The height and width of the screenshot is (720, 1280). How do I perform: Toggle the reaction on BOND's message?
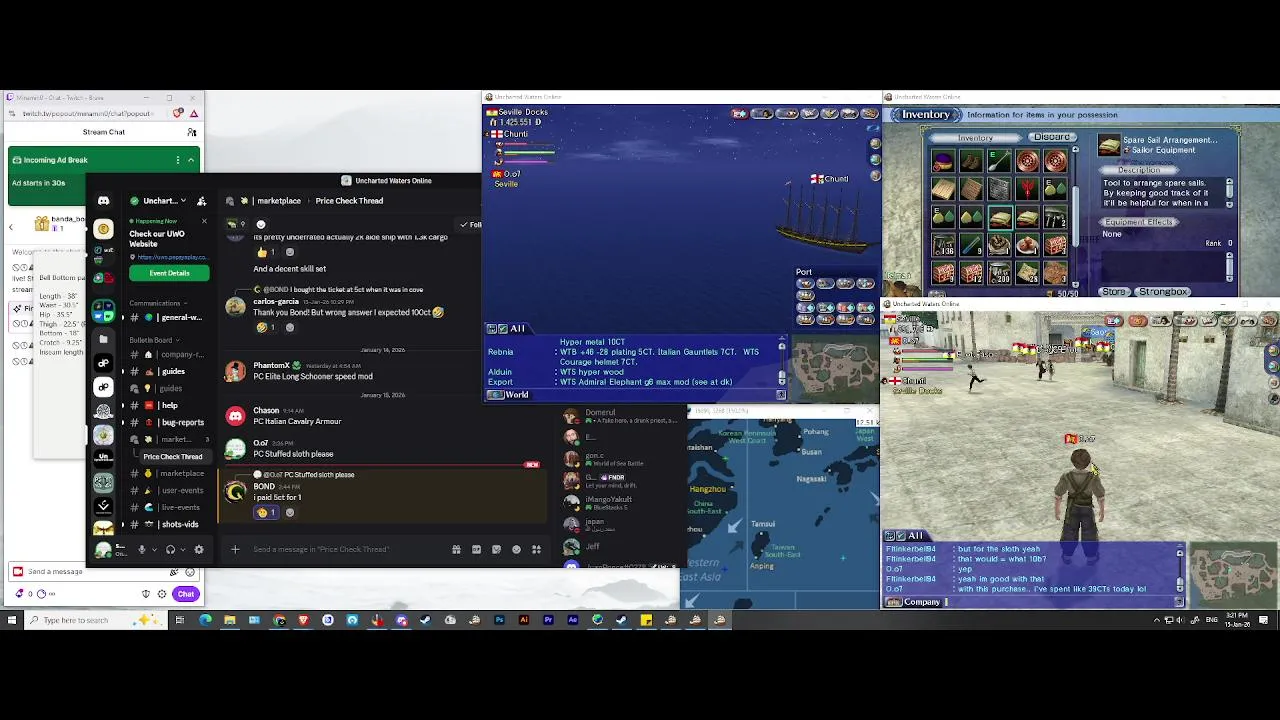point(267,513)
